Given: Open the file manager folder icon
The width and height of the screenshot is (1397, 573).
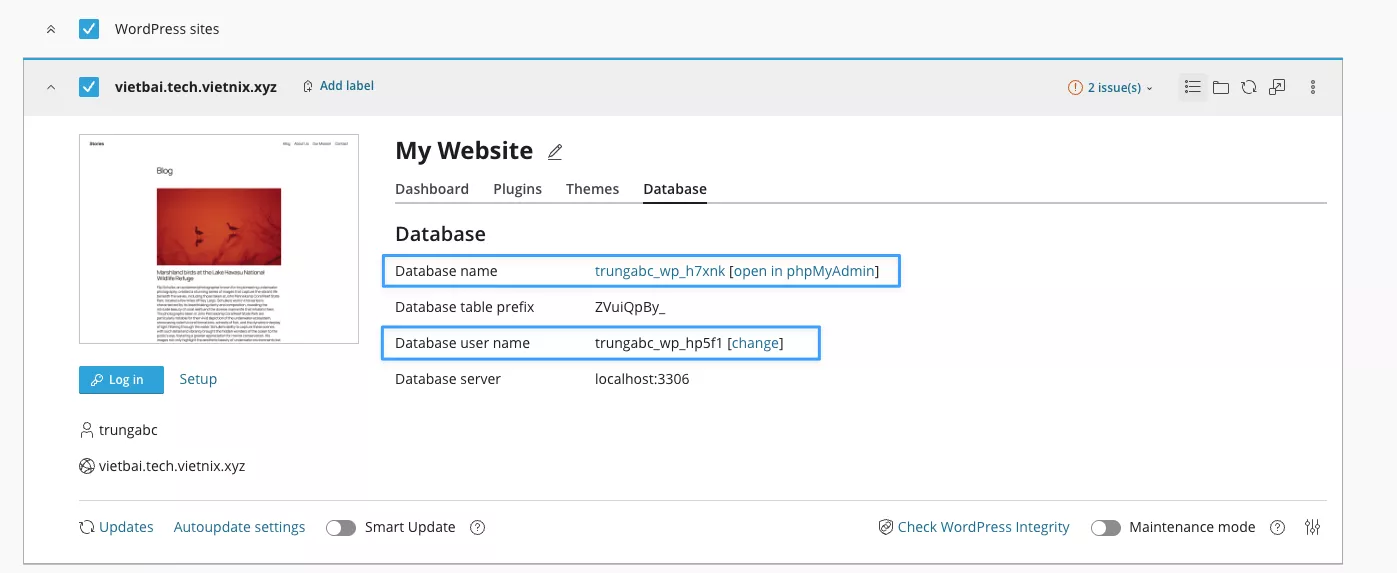Looking at the screenshot, I should (x=1221, y=87).
